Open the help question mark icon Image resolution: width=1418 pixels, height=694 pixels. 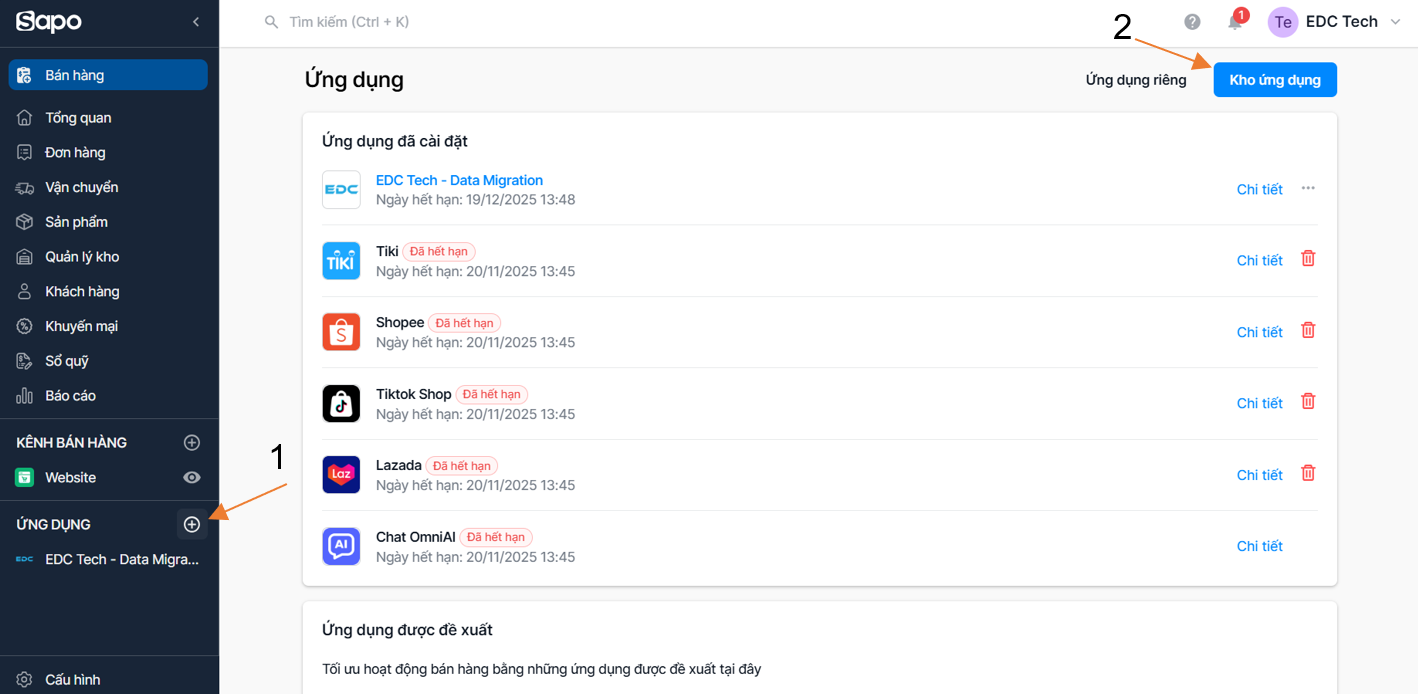[1192, 22]
